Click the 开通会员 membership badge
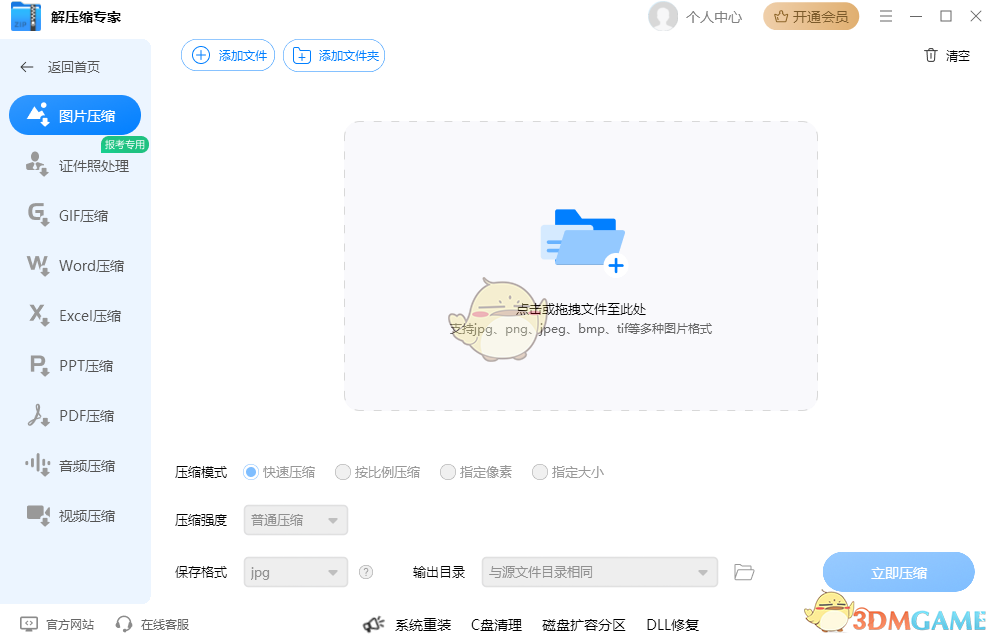 (811, 17)
